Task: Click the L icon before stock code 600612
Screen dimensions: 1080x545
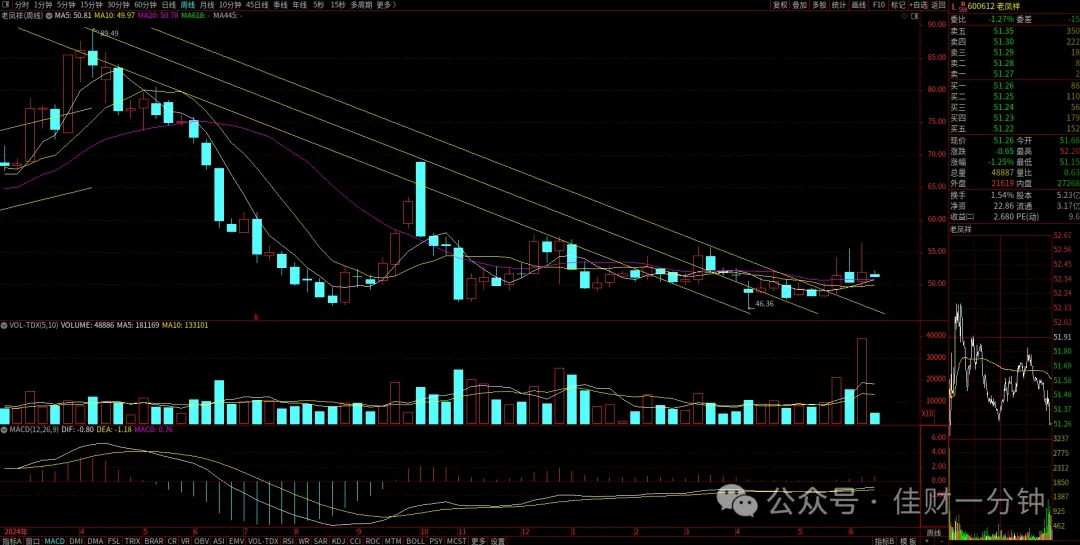Action: 953,6
